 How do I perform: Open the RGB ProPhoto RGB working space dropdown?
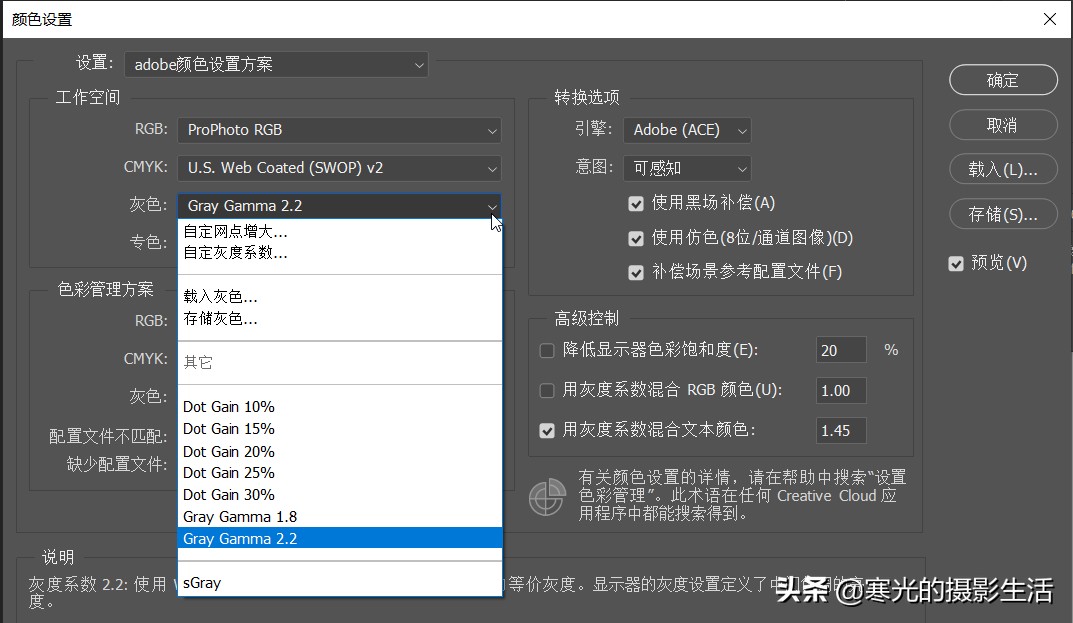[339, 130]
